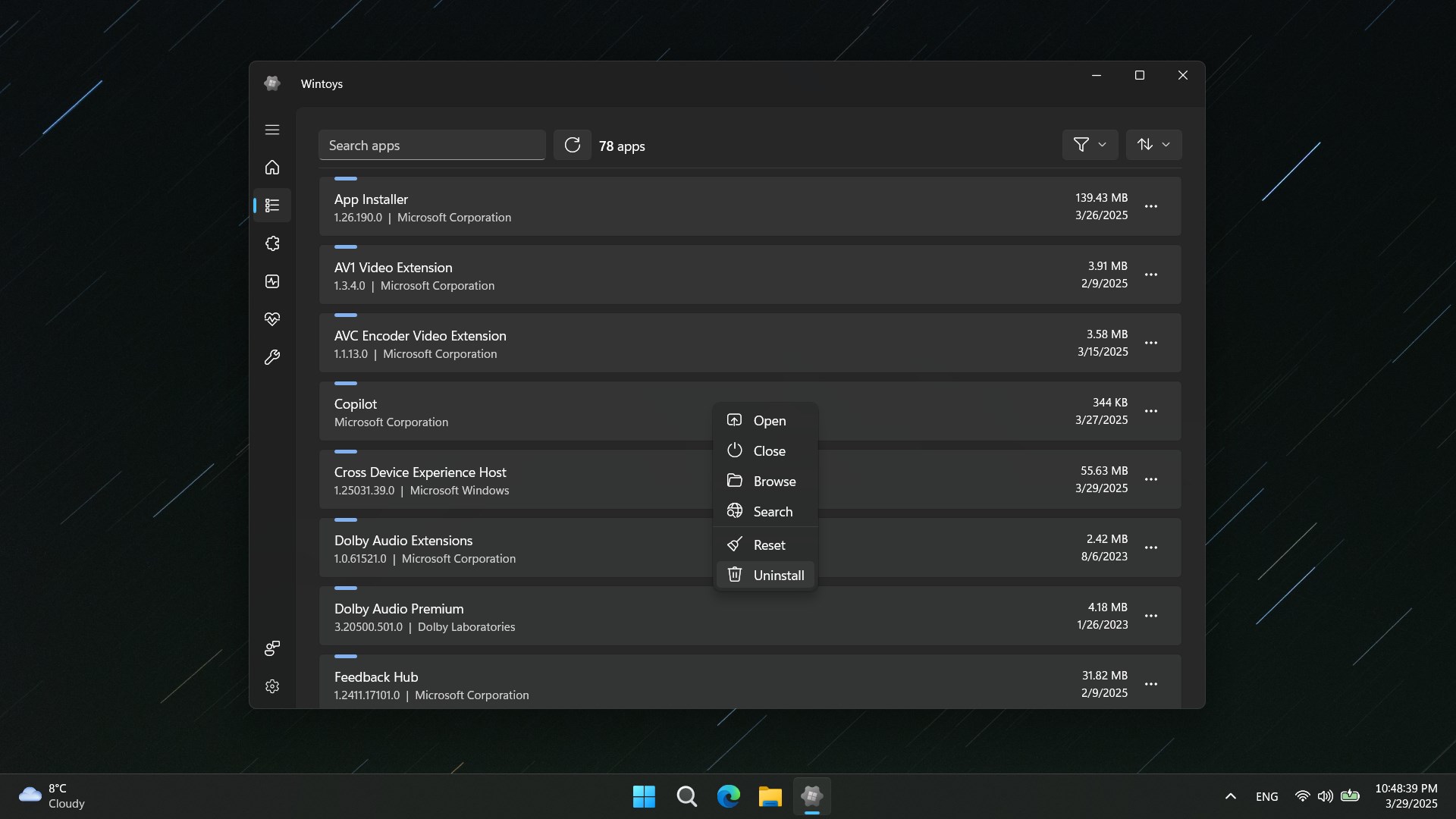
Task: Select the Wintoys icon on the taskbar
Action: click(x=811, y=796)
